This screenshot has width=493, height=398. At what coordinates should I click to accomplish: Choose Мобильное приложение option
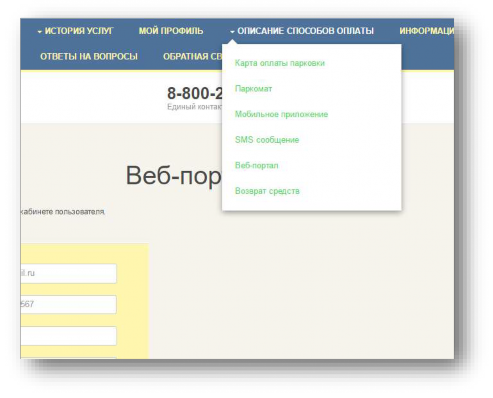[x=281, y=114]
